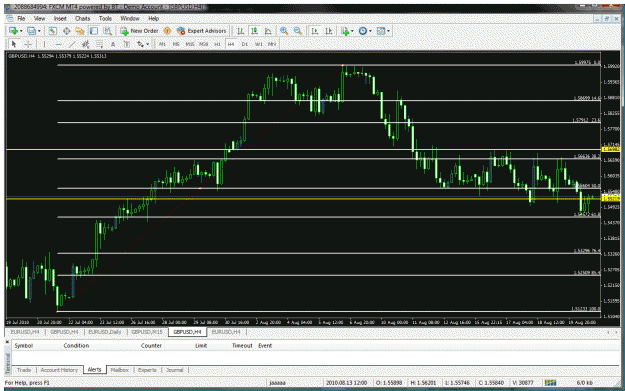Set timeframe to MN

pyautogui.click(x=272, y=44)
